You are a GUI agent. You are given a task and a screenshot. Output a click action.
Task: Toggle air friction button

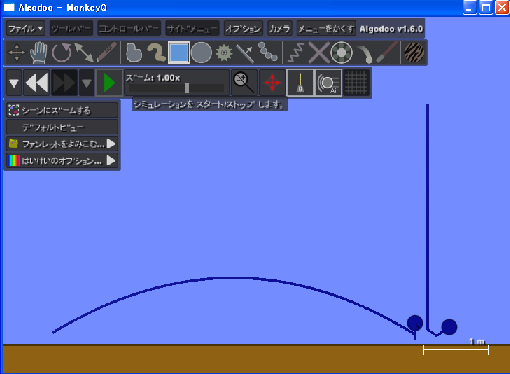click(x=328, y=82)
